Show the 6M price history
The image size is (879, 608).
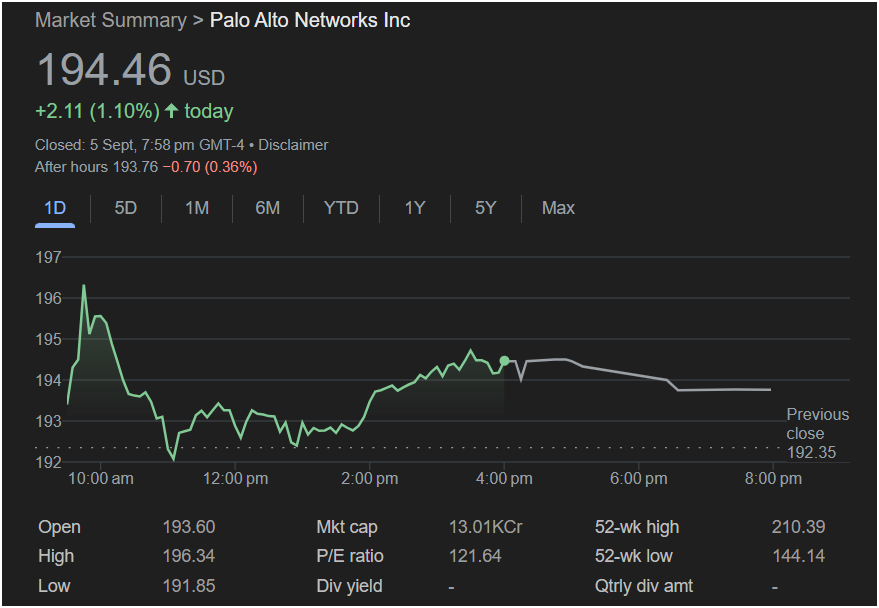(267, 208)
